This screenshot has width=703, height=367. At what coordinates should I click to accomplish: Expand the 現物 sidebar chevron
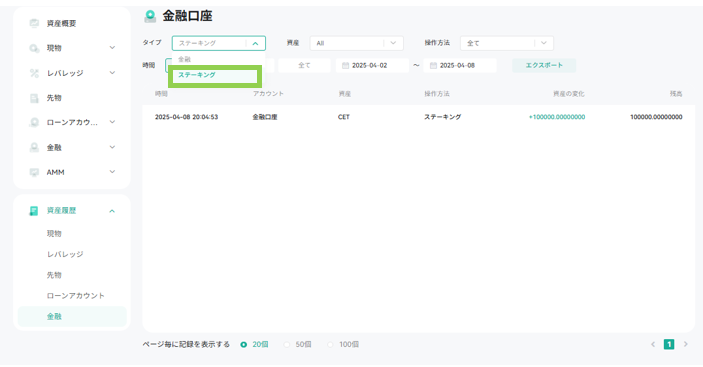pyautogui.click(x=112, y=47)
